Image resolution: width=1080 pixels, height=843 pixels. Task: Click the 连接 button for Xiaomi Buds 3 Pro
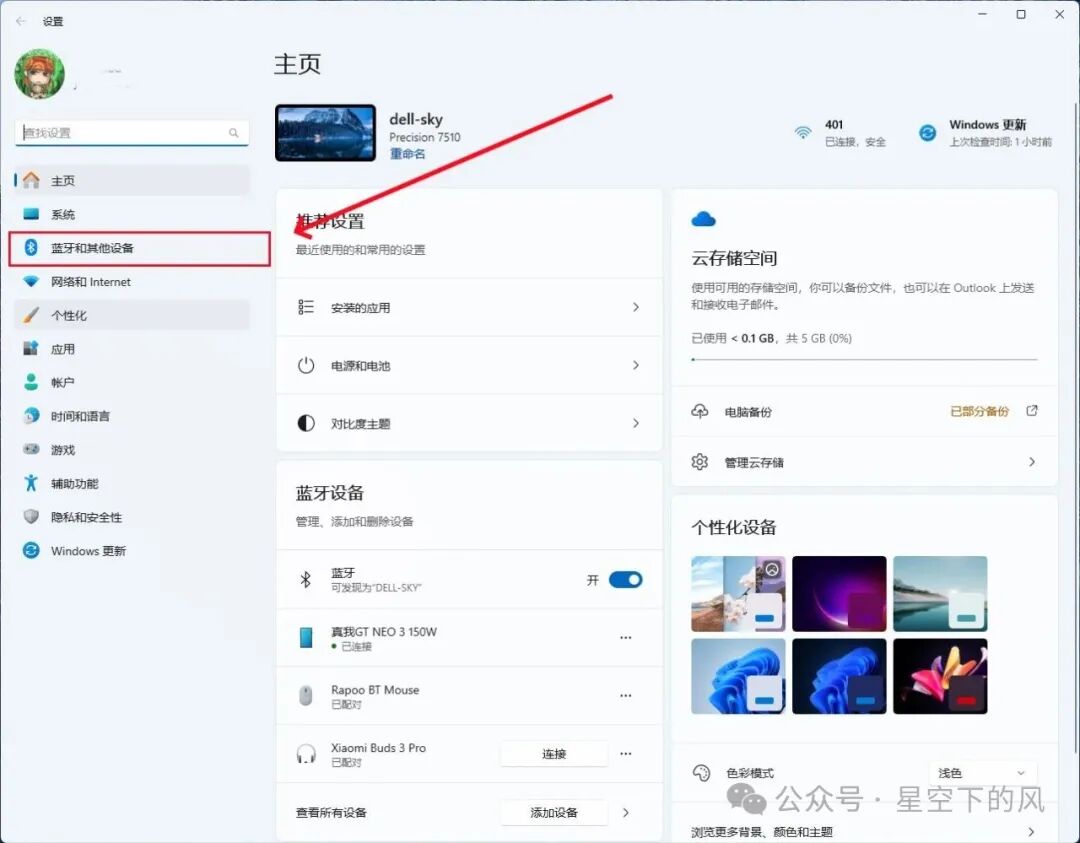coord(554,753)
